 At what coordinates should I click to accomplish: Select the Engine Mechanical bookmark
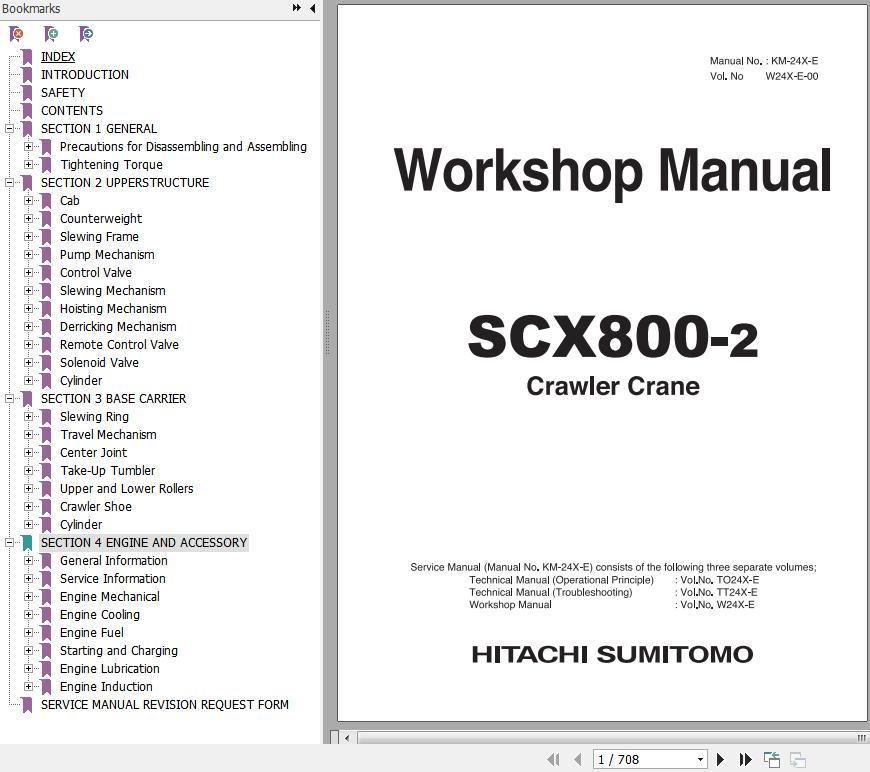(110, 597)
